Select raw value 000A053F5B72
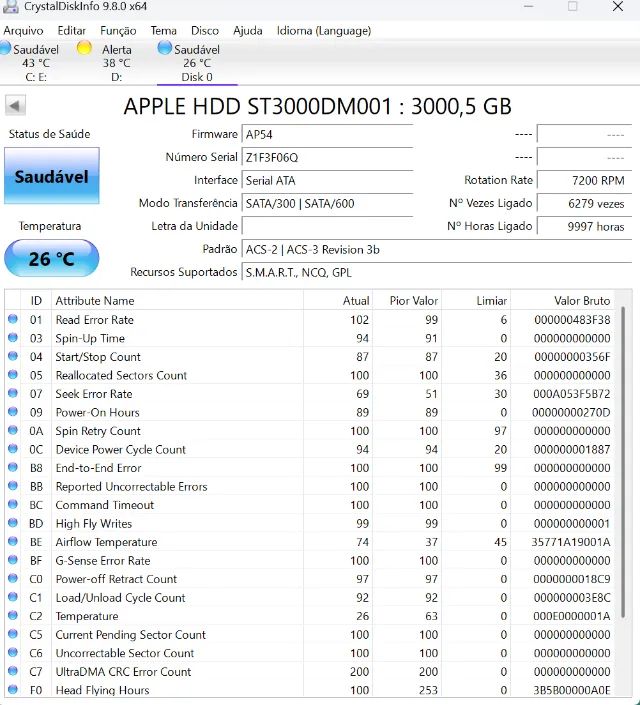Screen dimensions: 640x705 (572, 394)
